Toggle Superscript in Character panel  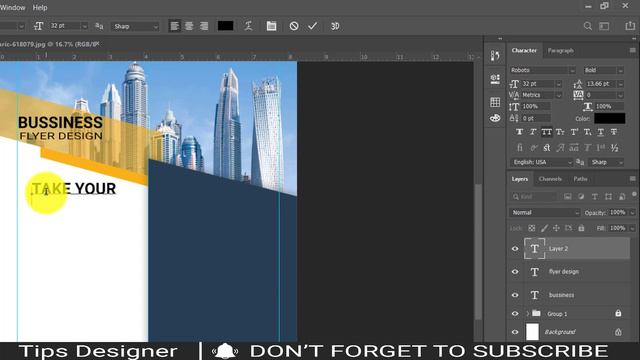coord(574,132)
